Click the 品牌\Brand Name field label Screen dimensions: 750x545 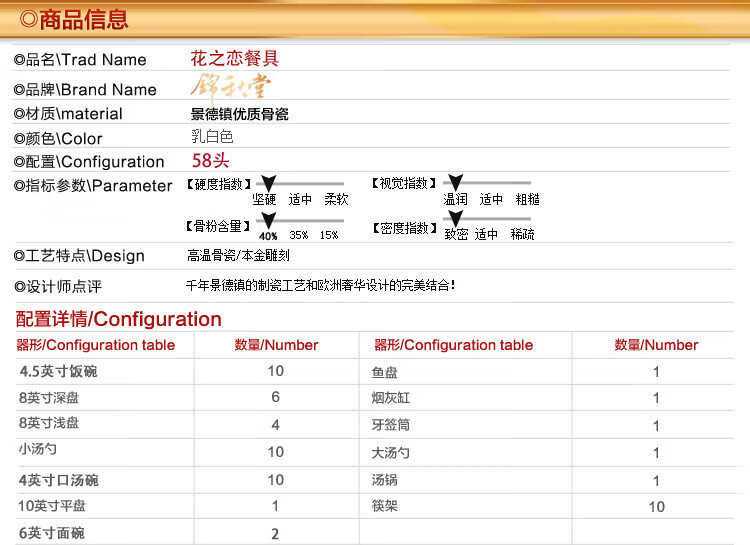click(85, 89)
